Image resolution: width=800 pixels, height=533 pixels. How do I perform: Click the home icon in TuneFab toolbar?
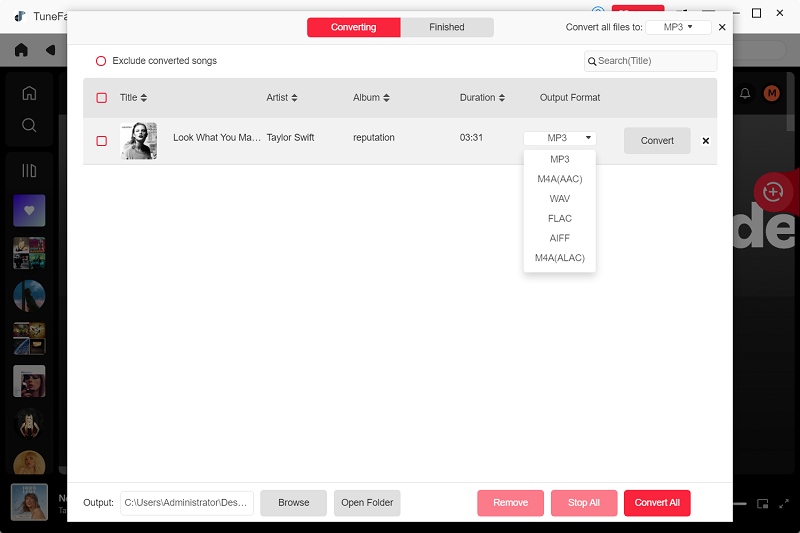tap(21, 50)
